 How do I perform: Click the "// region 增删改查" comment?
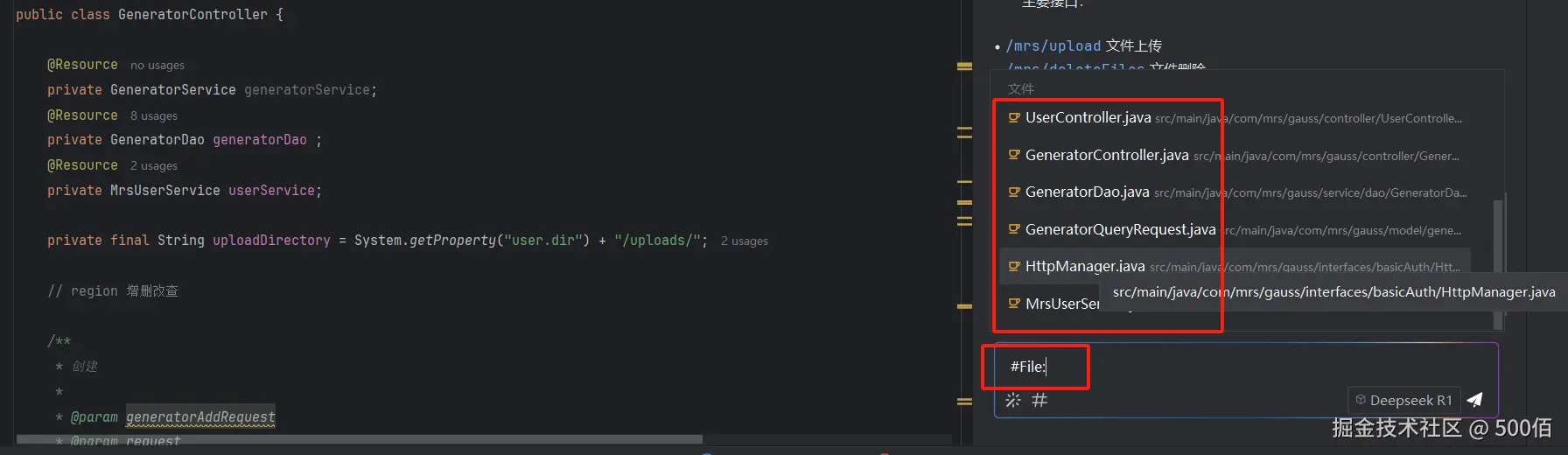click(113, 290)
